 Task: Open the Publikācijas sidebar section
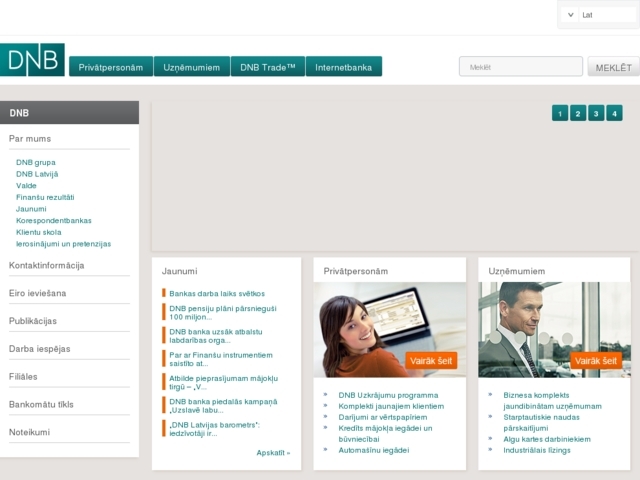pyautogui.click(x=33, y=321)
